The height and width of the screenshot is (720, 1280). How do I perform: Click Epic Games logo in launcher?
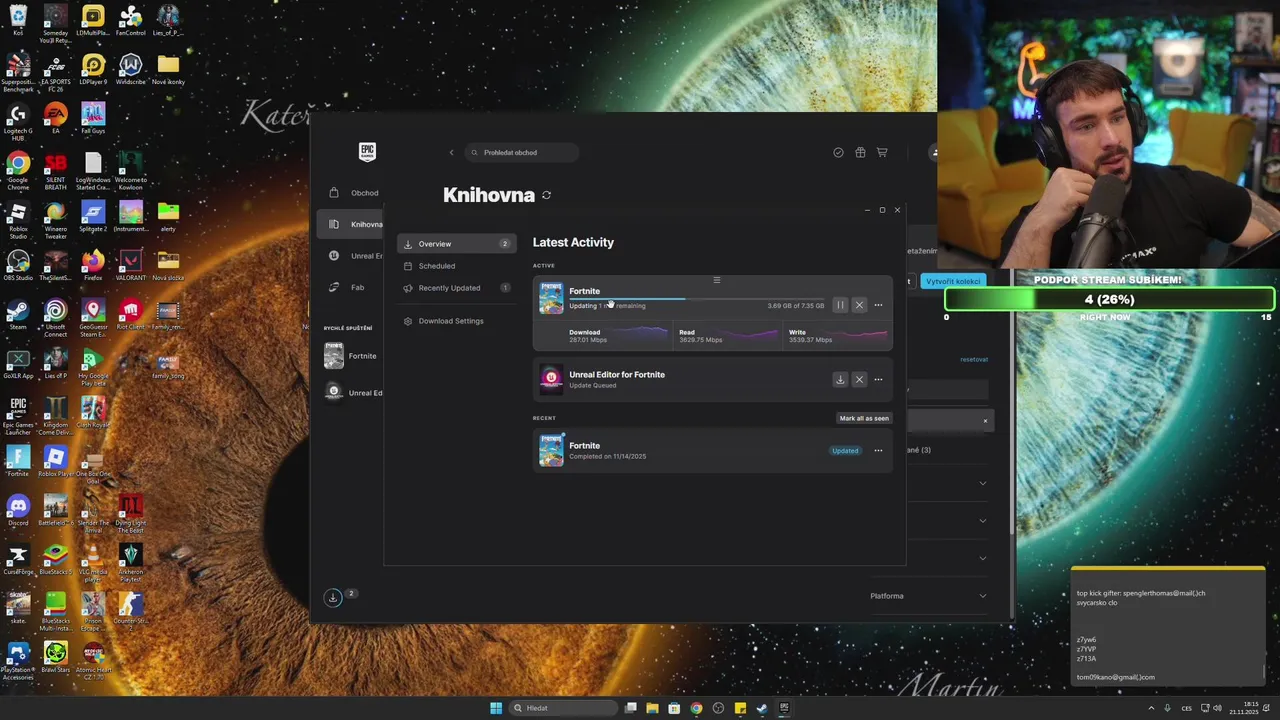[x=367, y=152]
